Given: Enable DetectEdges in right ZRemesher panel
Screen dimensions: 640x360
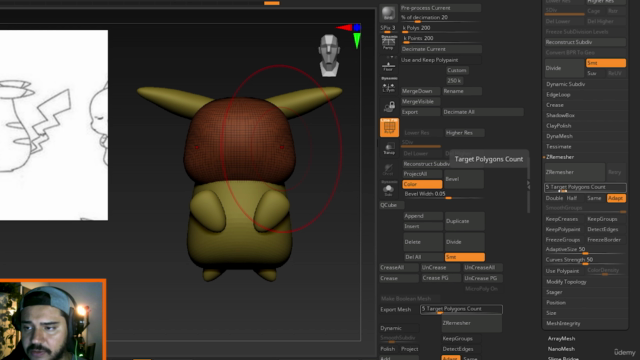Looking at the screenshot, I should (x=606, y=229).
